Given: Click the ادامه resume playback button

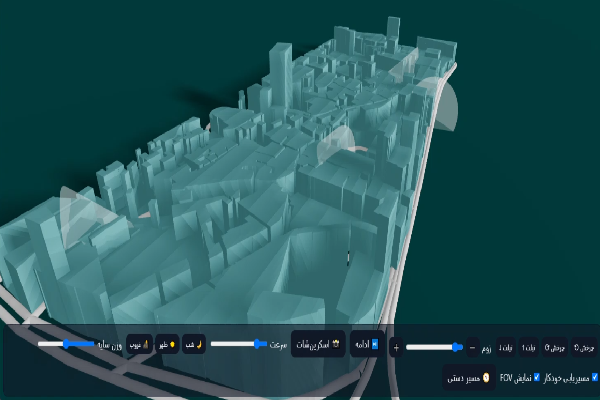Looking at the screenshot, I should [367, 344].
